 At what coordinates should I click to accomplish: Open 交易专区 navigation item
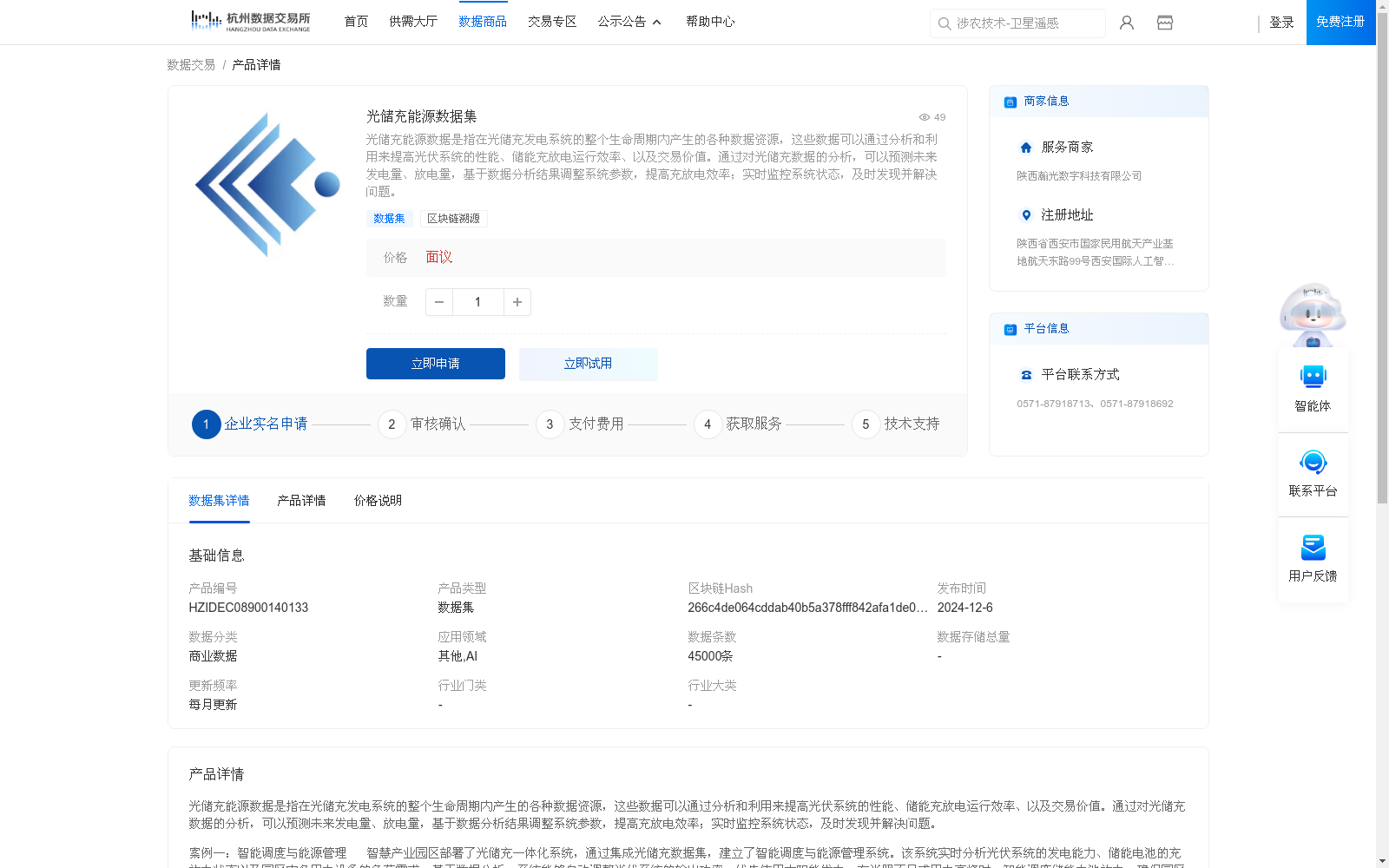pos(552,22)
